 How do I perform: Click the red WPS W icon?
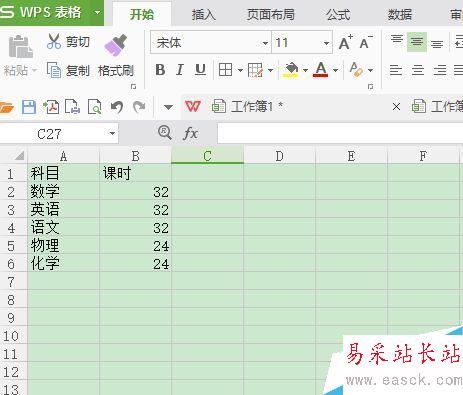pos(192,107)
